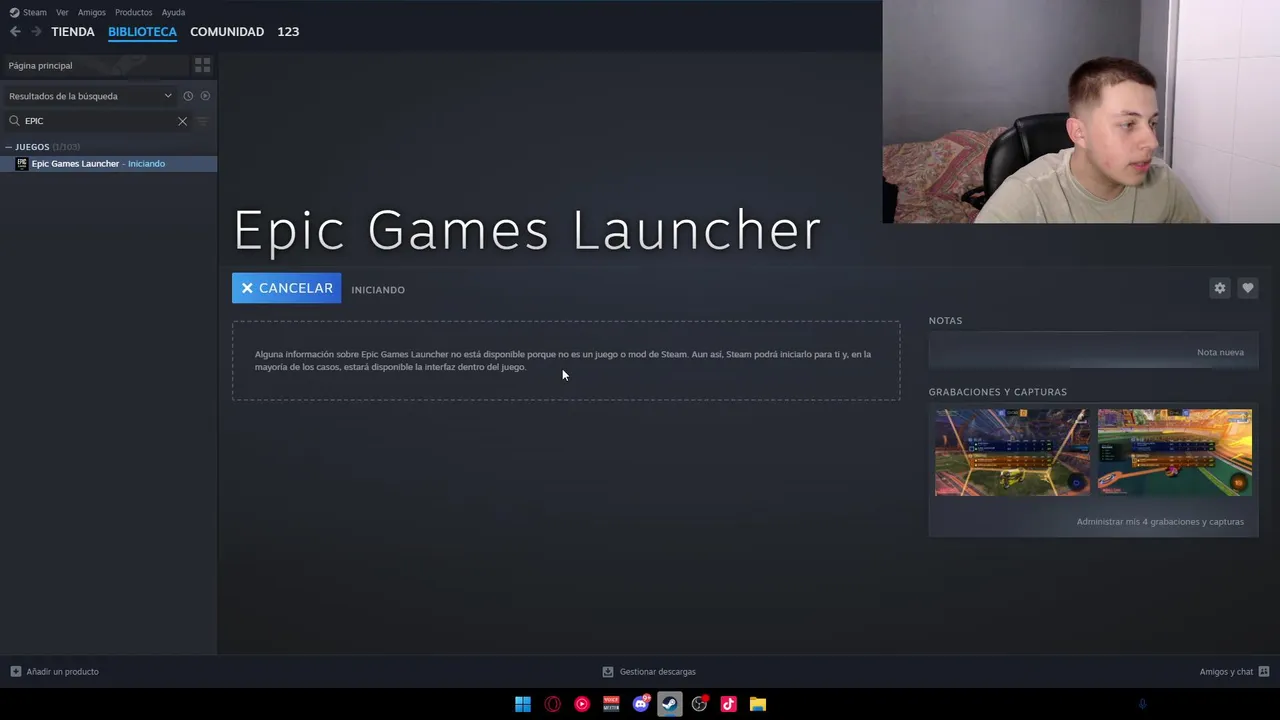Viewport: 1280px width, 720px height.
Task: Open Administrar mis 4 grabaciones y capturas
Action: [1160, 521]
